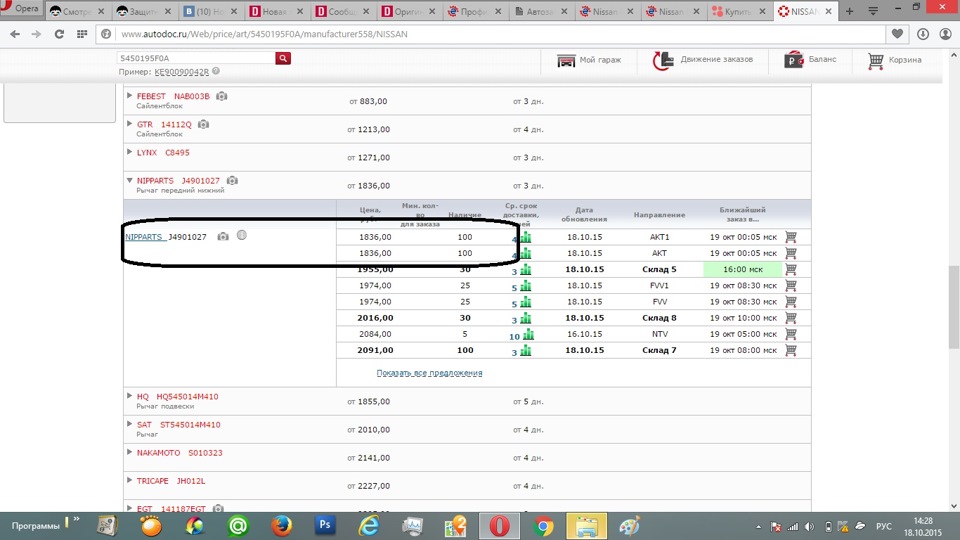The width and height of the screenshot is (960, 540).
Task: Add the Склад 5 offer to cart
Action: tap(791, 269)
